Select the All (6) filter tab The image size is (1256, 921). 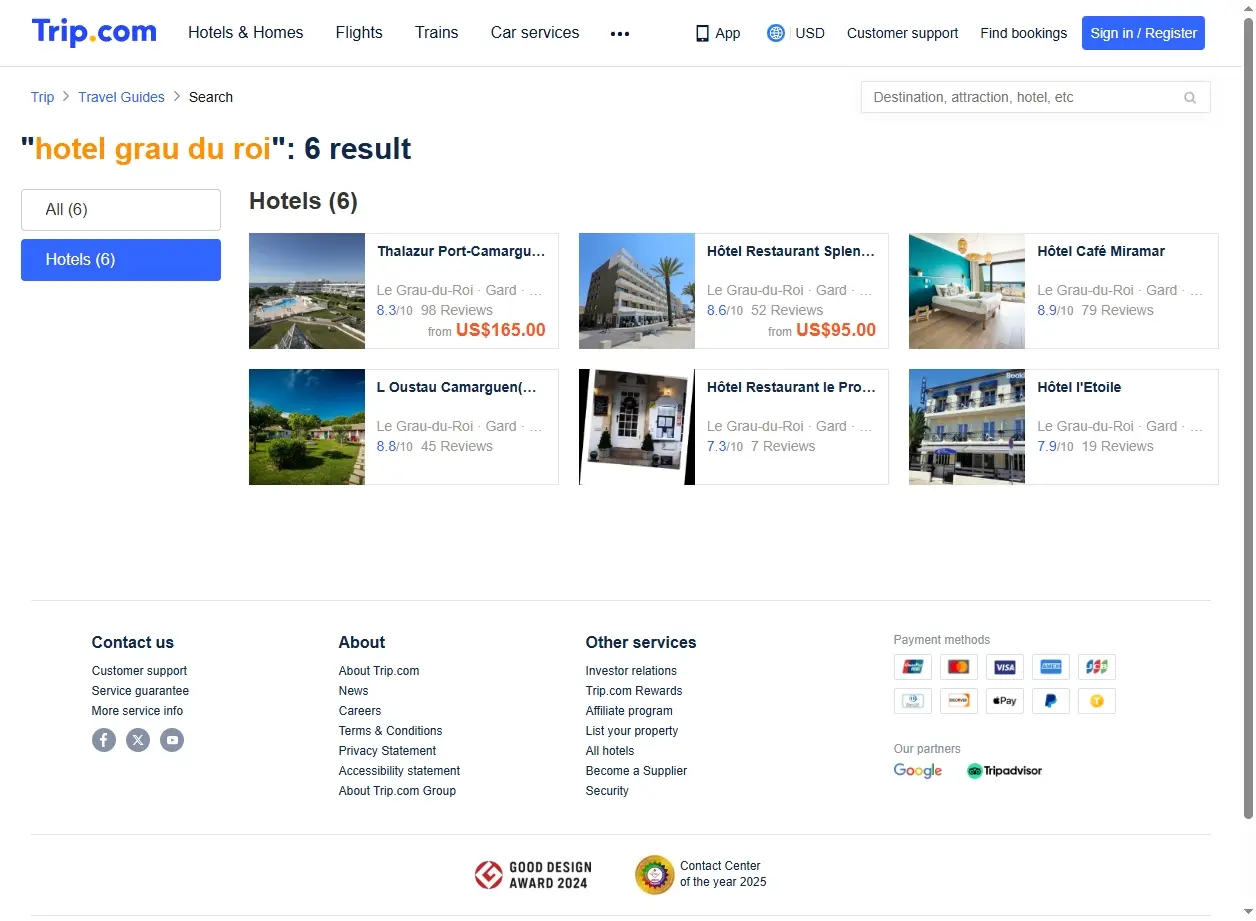121,210
